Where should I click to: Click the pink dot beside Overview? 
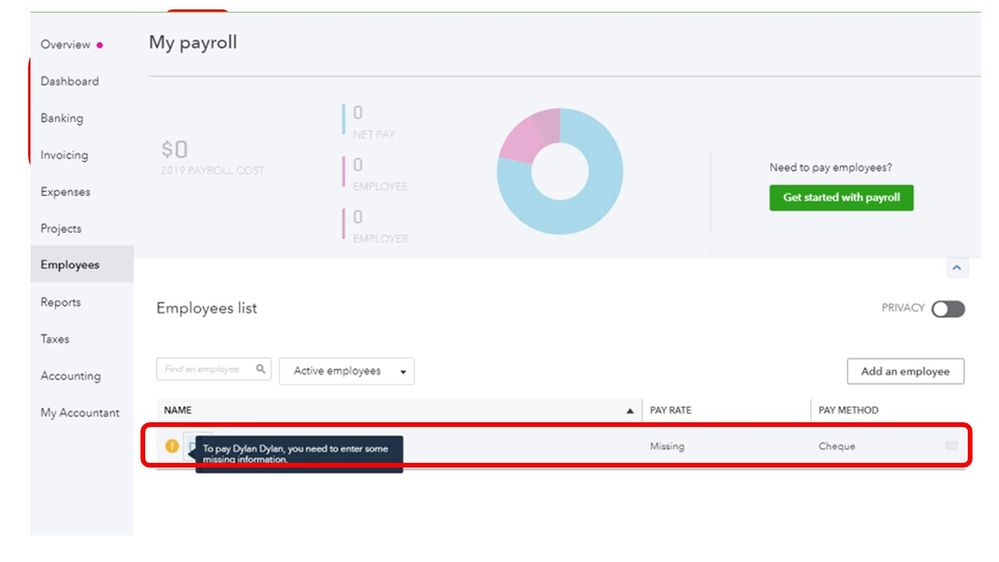tap(99, 45)
